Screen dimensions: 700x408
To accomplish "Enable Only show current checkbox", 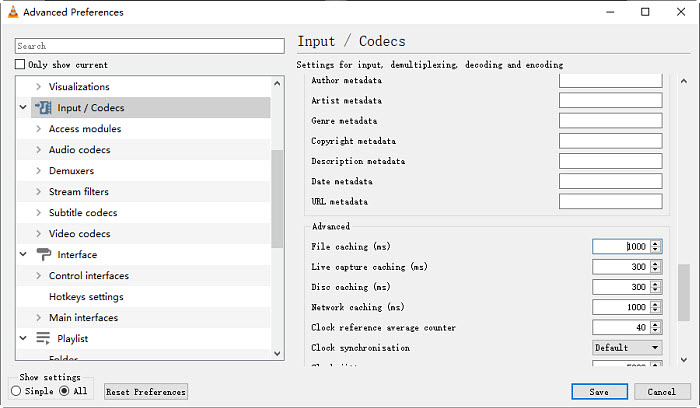I will [x=20, y=65].
